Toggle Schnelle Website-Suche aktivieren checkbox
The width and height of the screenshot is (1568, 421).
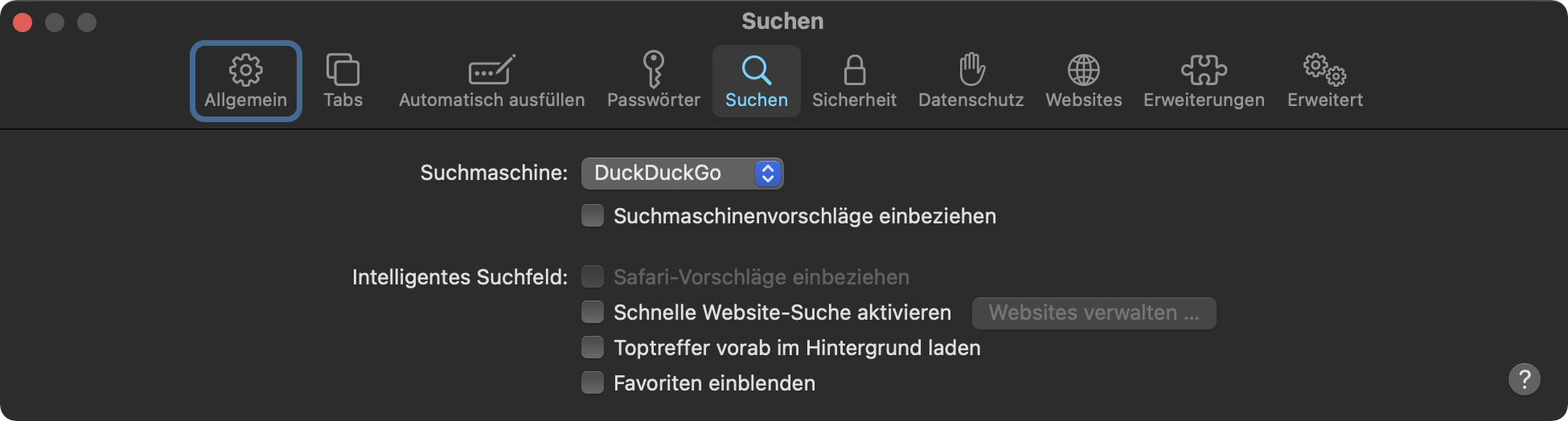click(593, 313)
